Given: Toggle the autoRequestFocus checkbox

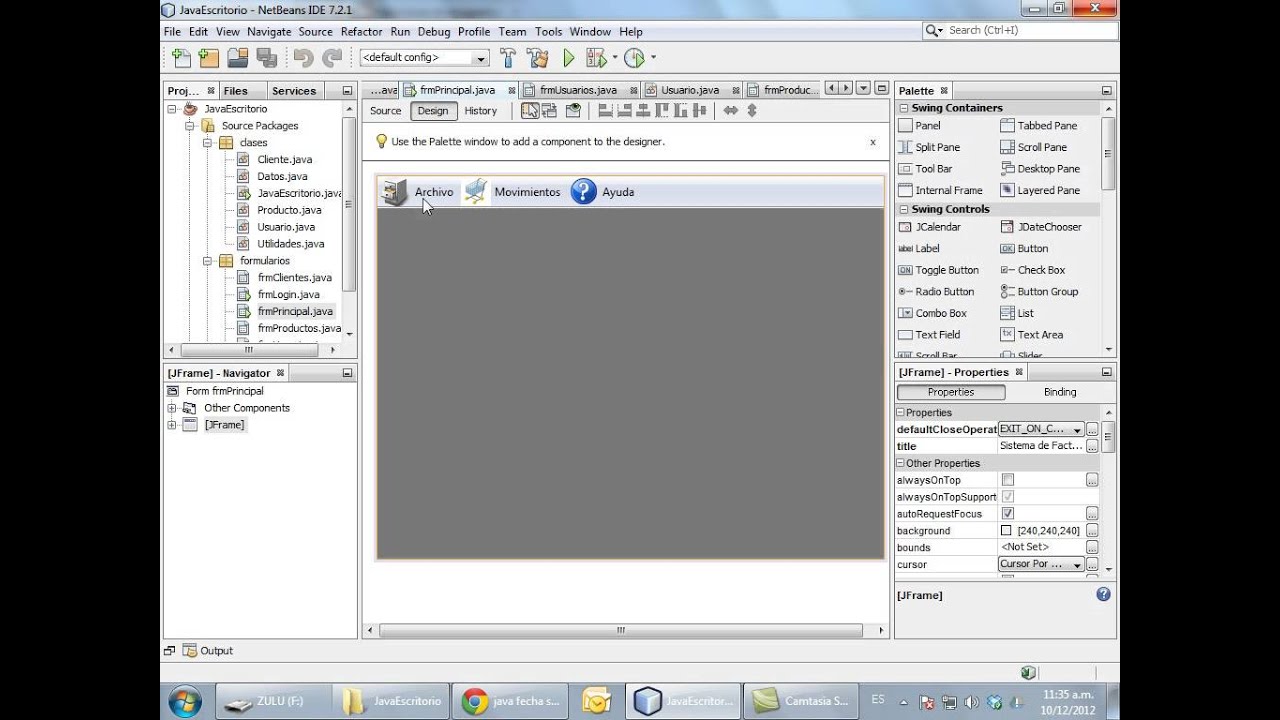Looking at the screenshot, I should pyautogui.click(x=1008, y=514).
